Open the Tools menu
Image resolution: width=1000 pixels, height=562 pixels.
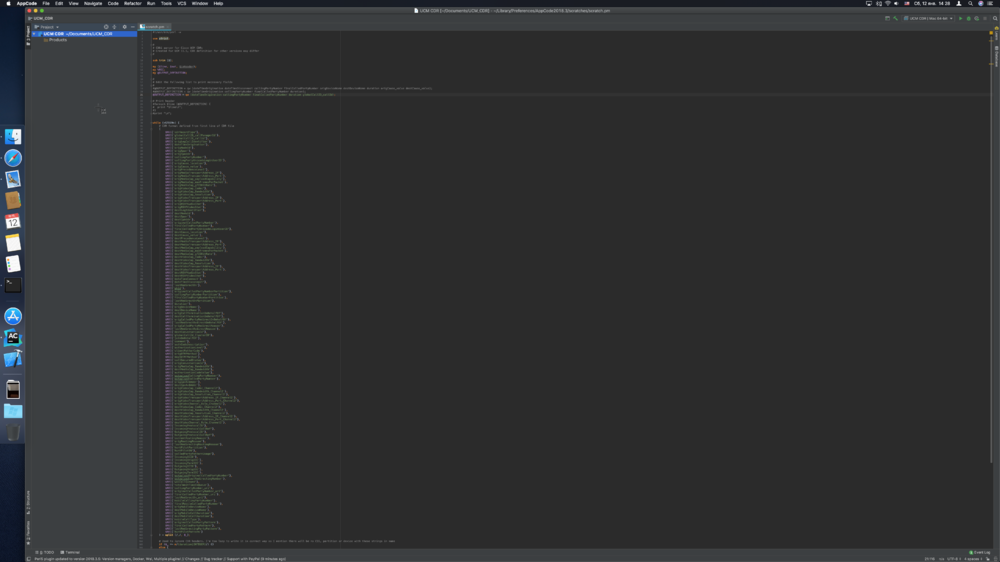(x=166, y=3)
